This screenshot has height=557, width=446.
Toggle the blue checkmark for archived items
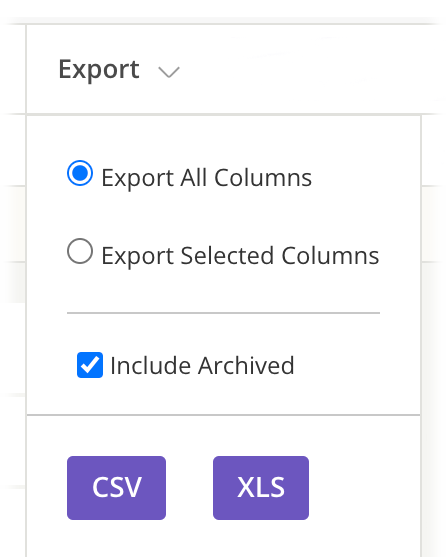90,365
